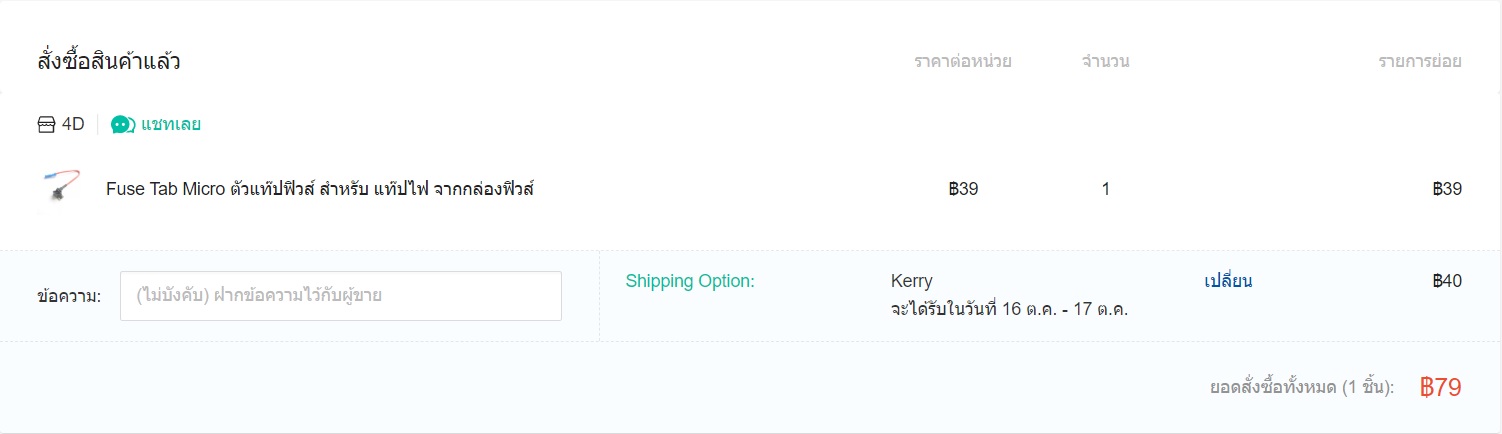Click the Shipping Option label
This screenshot has height=434, width=1502.
point(690,281)
